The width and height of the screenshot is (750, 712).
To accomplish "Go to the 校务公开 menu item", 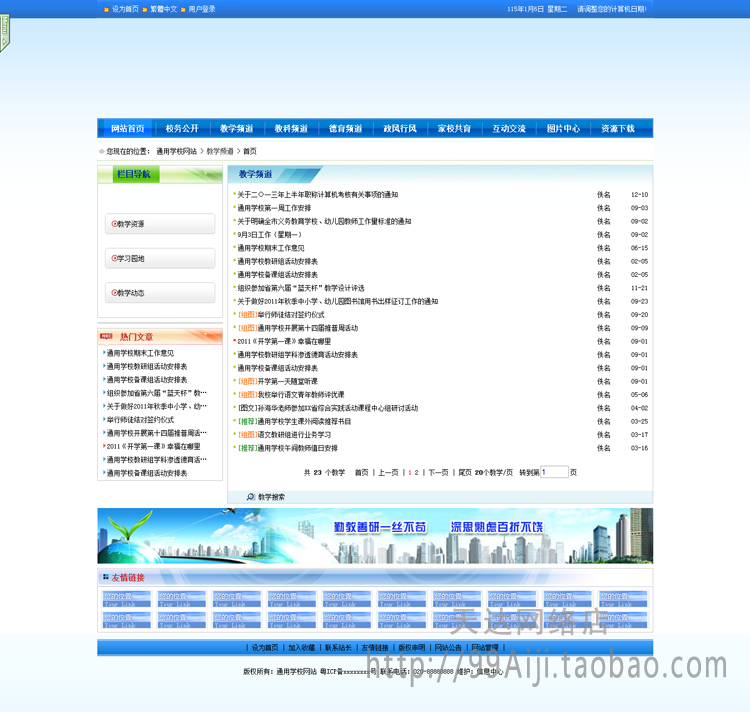I will pos(182,129).
